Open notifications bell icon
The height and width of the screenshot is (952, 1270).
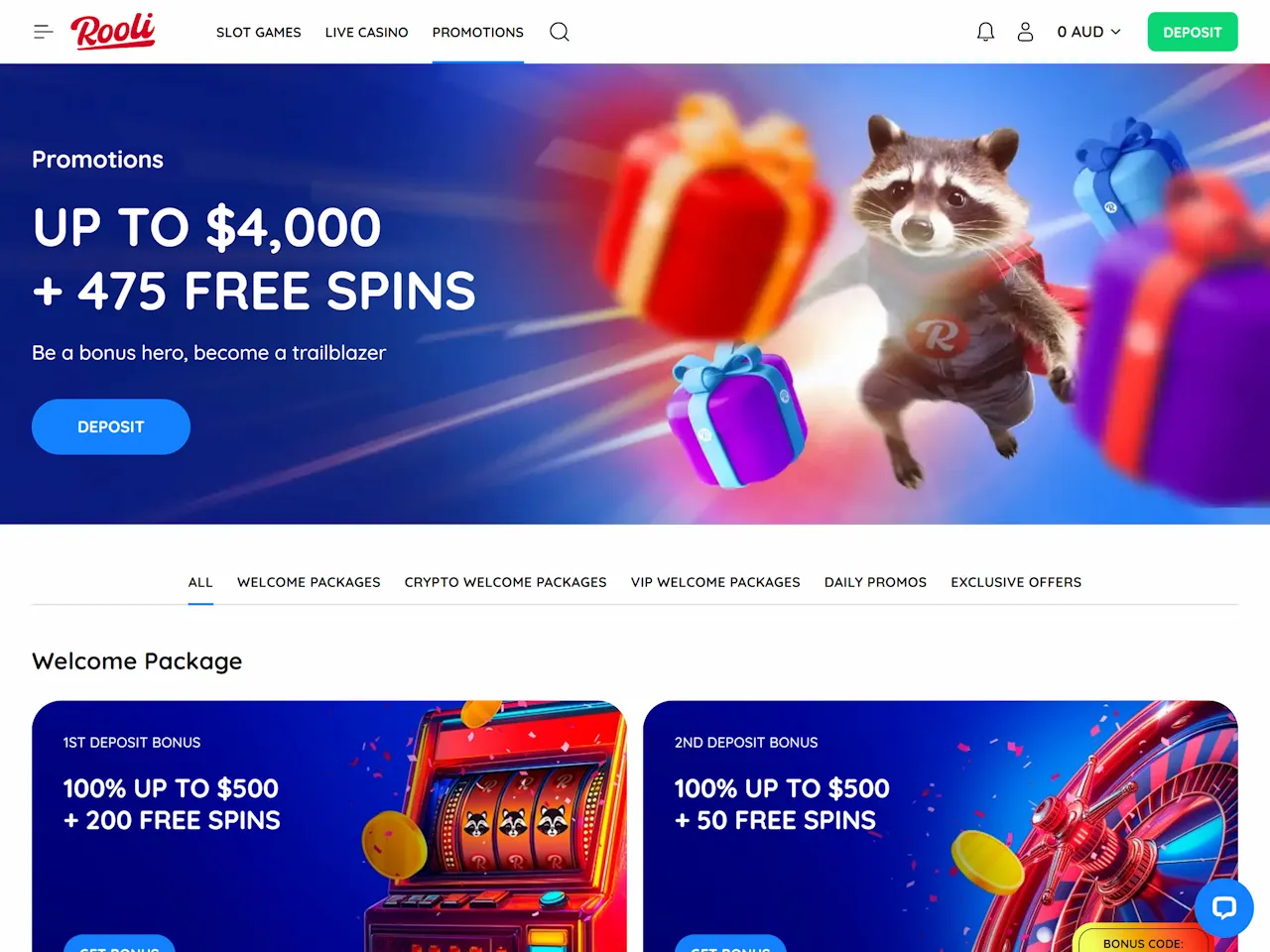pos(985,32)
